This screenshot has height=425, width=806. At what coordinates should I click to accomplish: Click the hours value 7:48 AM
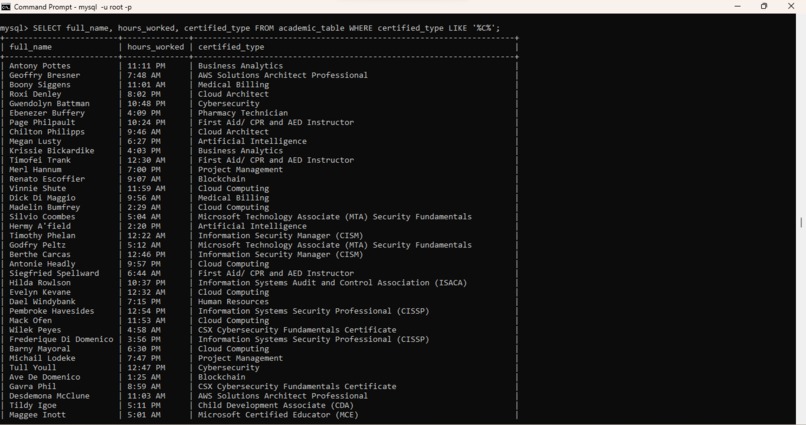(x=143, y=75)
